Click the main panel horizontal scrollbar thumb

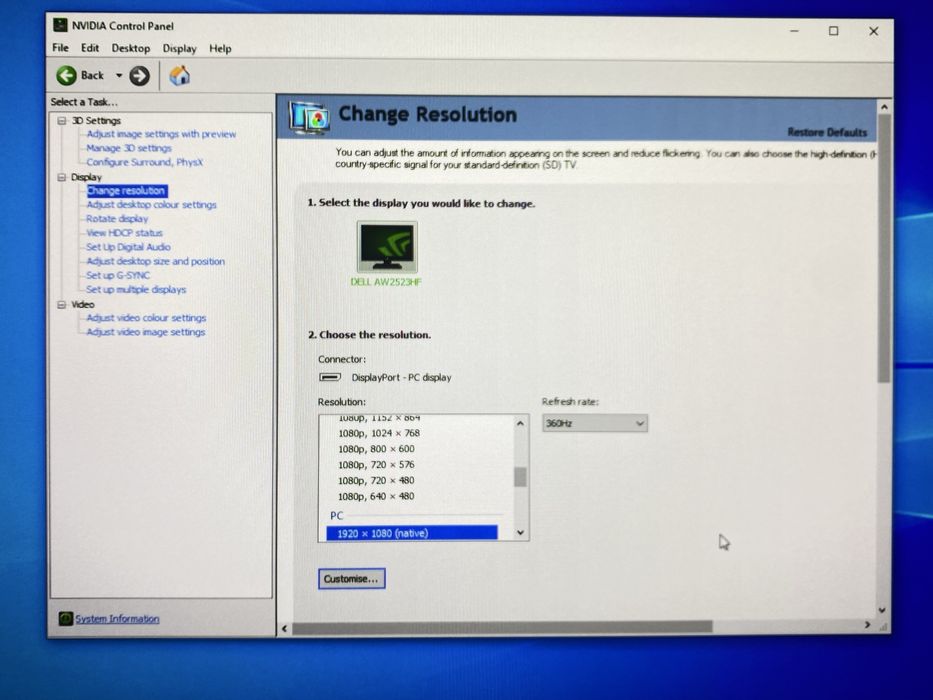click(502, 627)
